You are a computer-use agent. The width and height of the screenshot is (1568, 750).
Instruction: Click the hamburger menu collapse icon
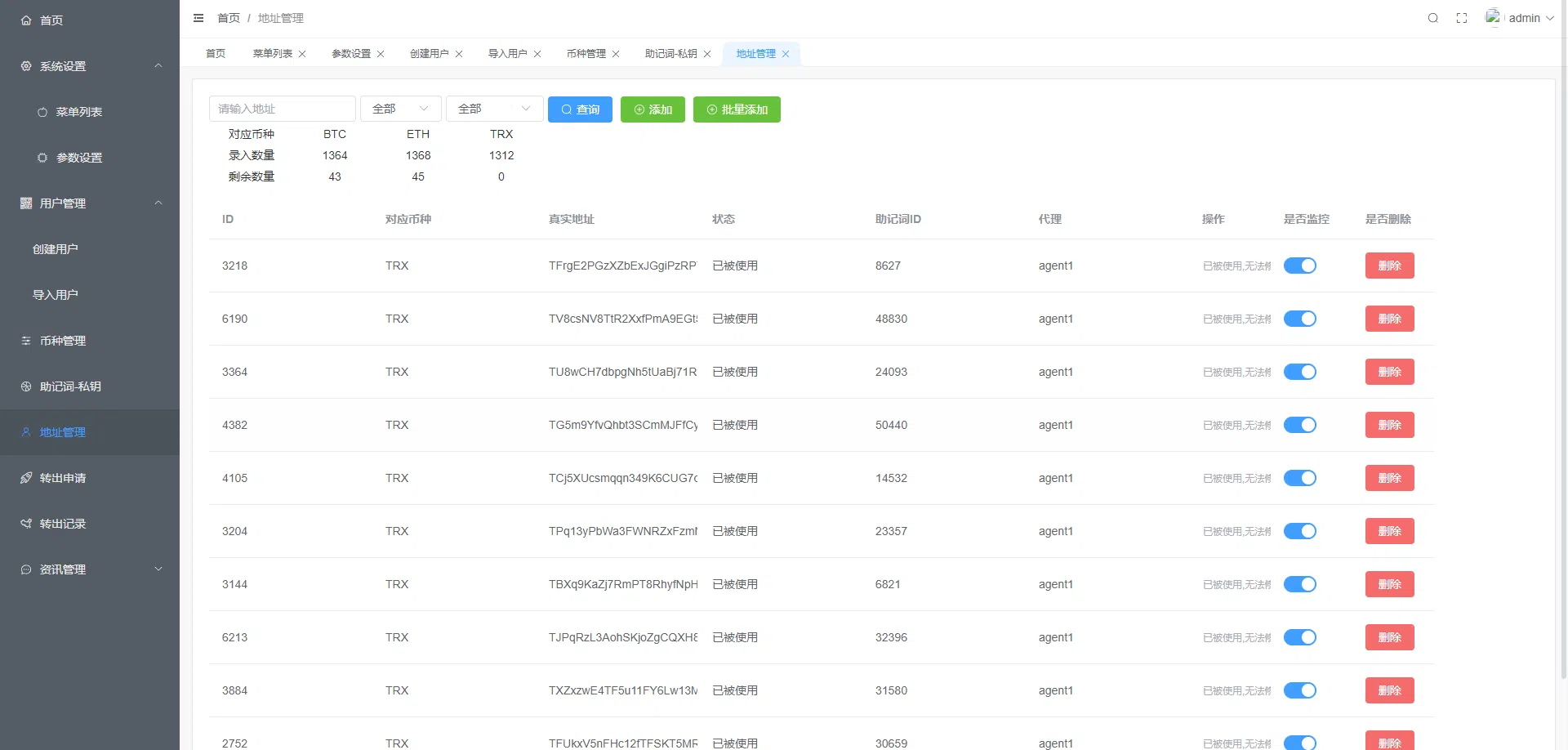click(198, 18)
